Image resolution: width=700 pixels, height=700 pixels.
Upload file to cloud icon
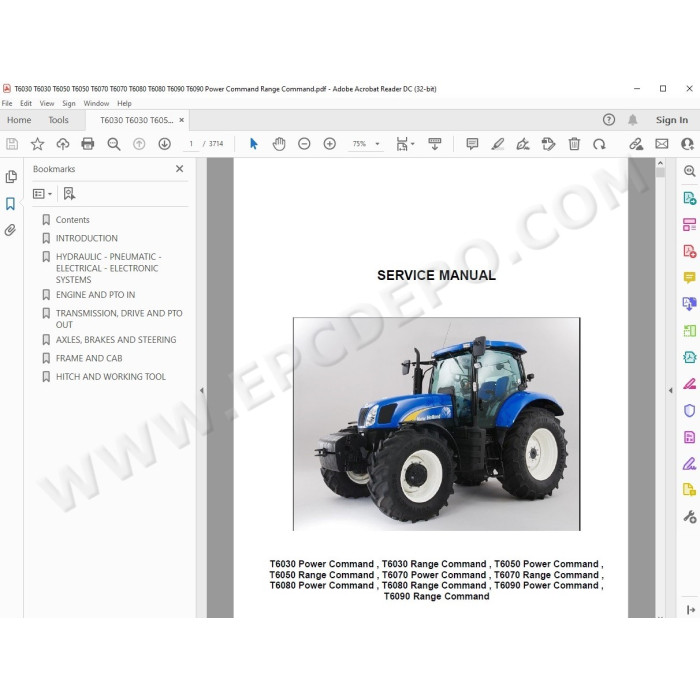(62, 144)
